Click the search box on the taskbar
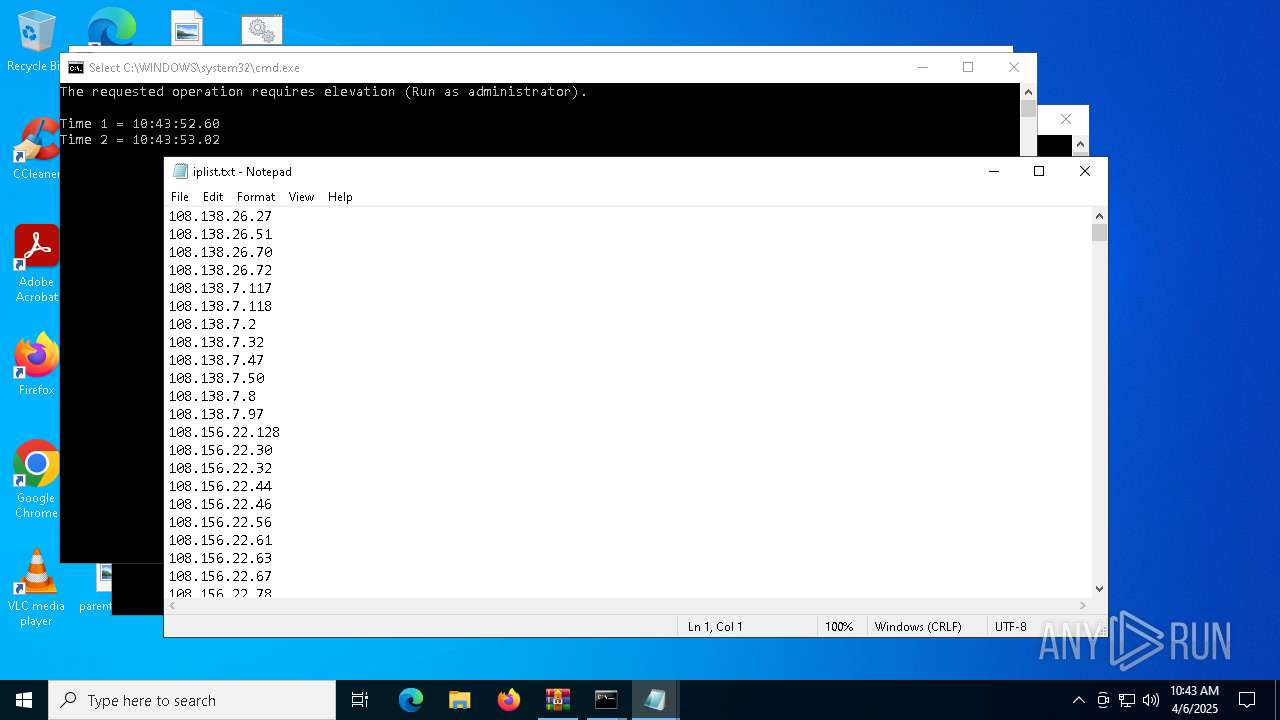Viewport: 1280px width, 720px height. 192,700
